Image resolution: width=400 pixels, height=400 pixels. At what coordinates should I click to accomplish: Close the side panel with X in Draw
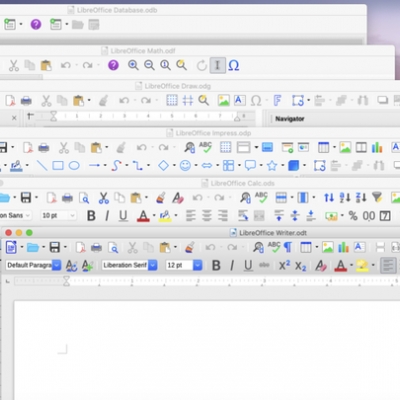click(14, 118)
